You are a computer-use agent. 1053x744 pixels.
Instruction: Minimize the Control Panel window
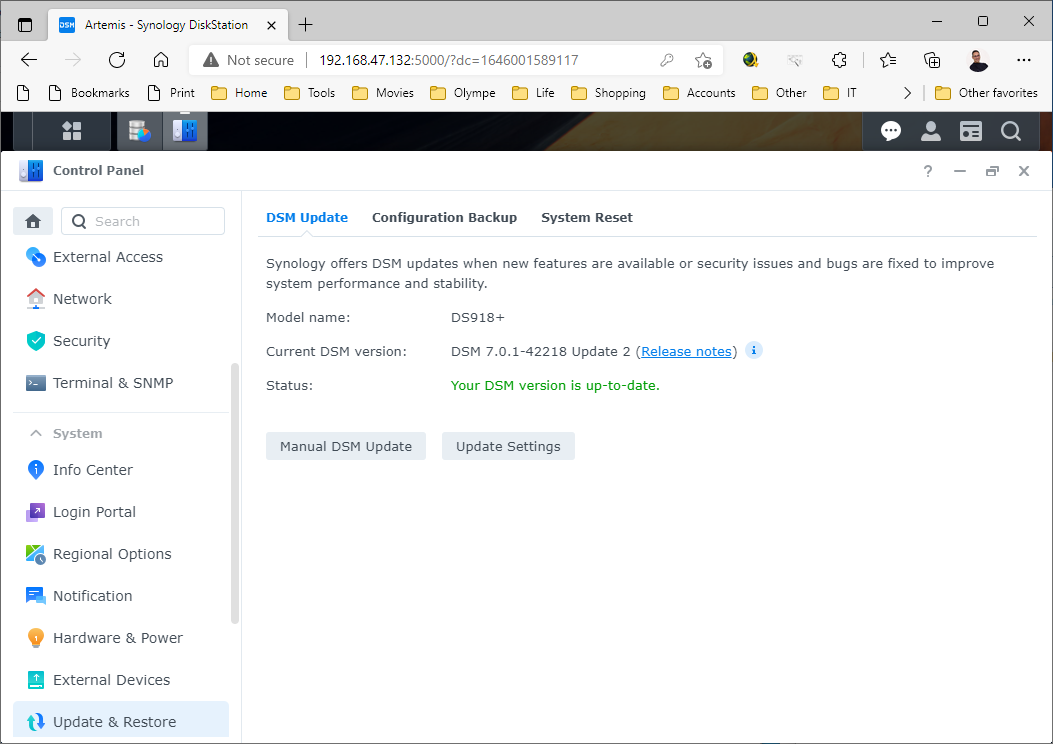960,171
